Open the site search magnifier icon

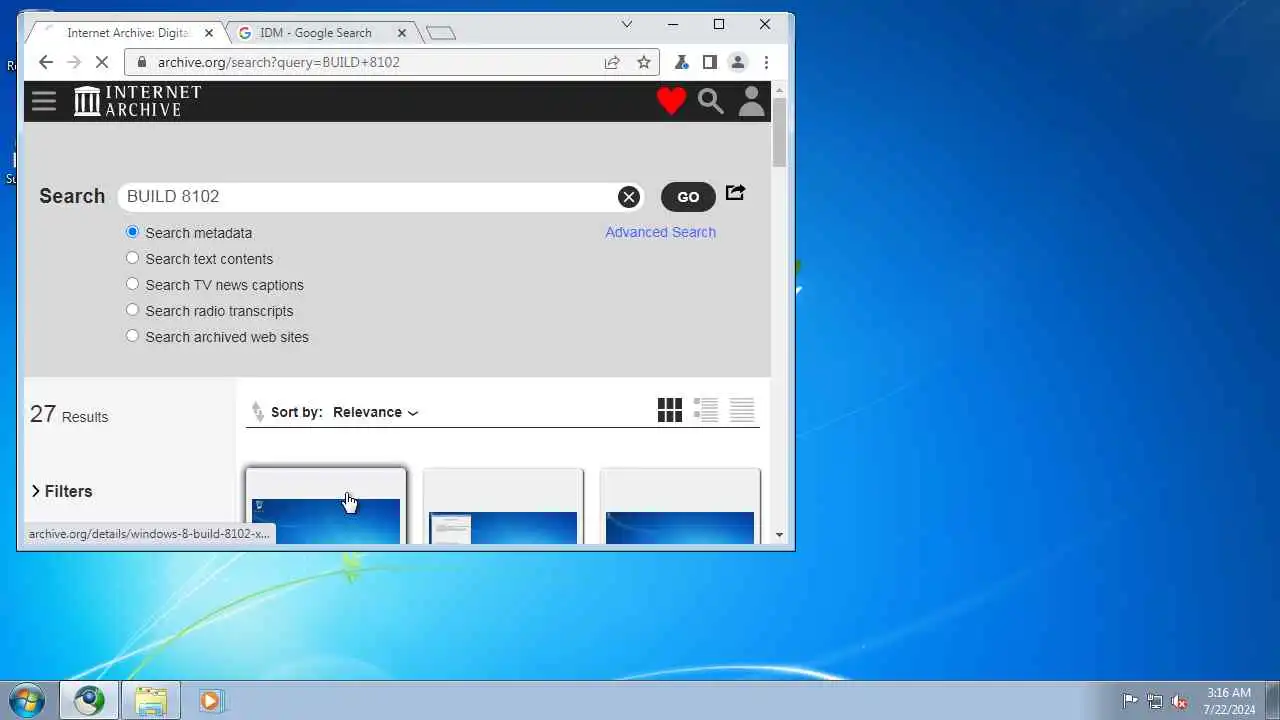711,101
